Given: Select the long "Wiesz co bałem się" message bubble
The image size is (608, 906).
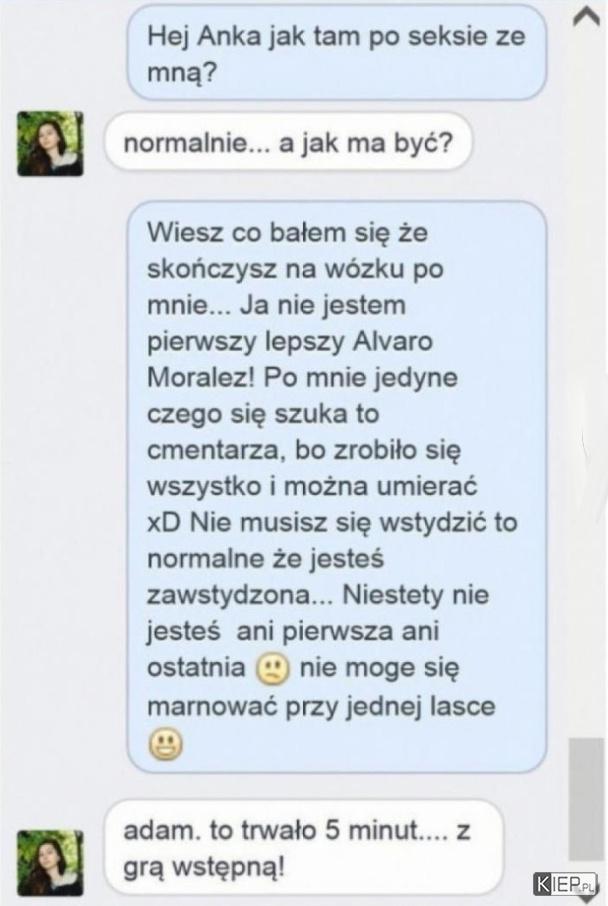Looking at the screenshot, I should tap(337, 487).
